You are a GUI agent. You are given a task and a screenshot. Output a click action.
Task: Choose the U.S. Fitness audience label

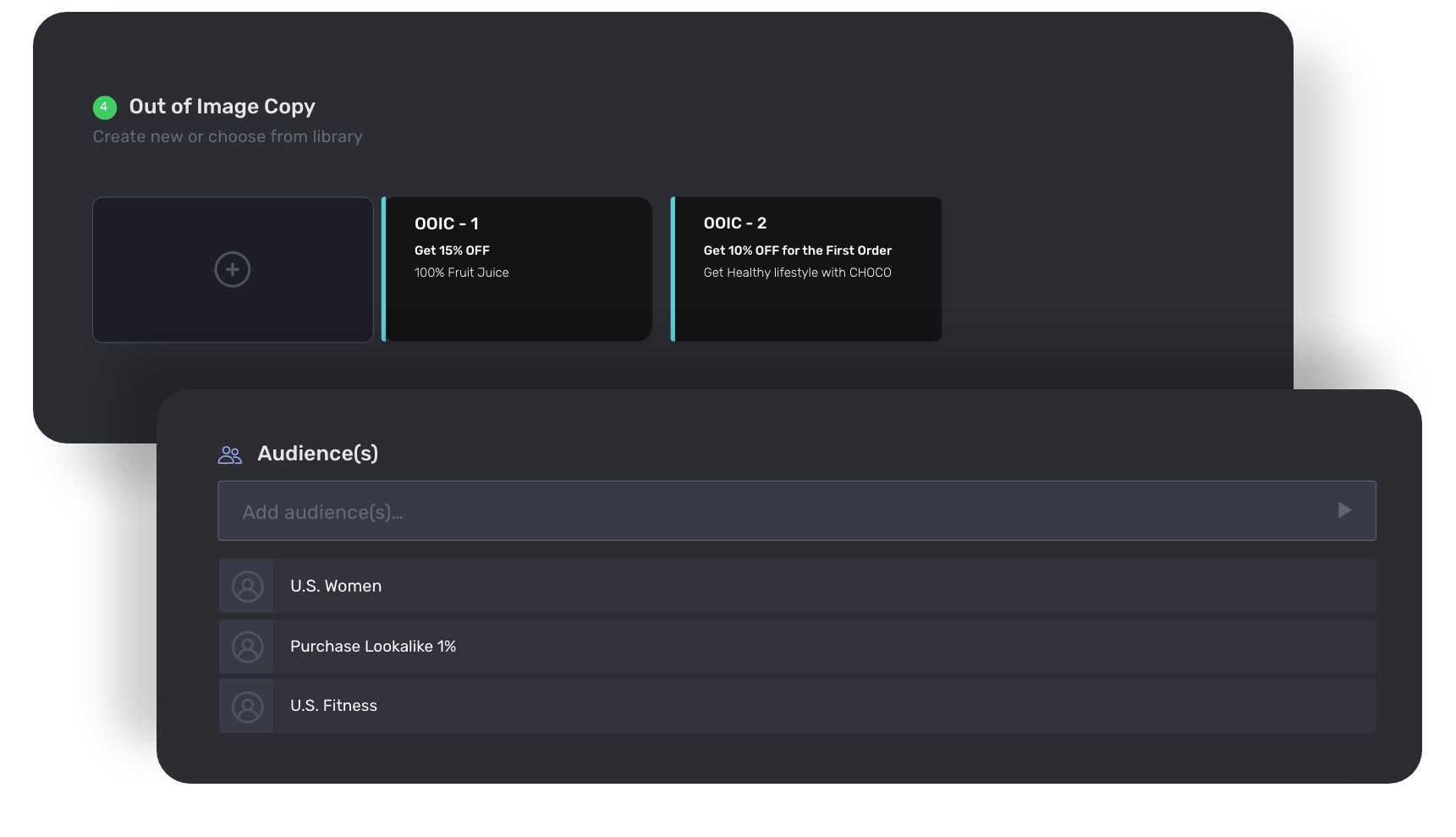coord(333,706)
